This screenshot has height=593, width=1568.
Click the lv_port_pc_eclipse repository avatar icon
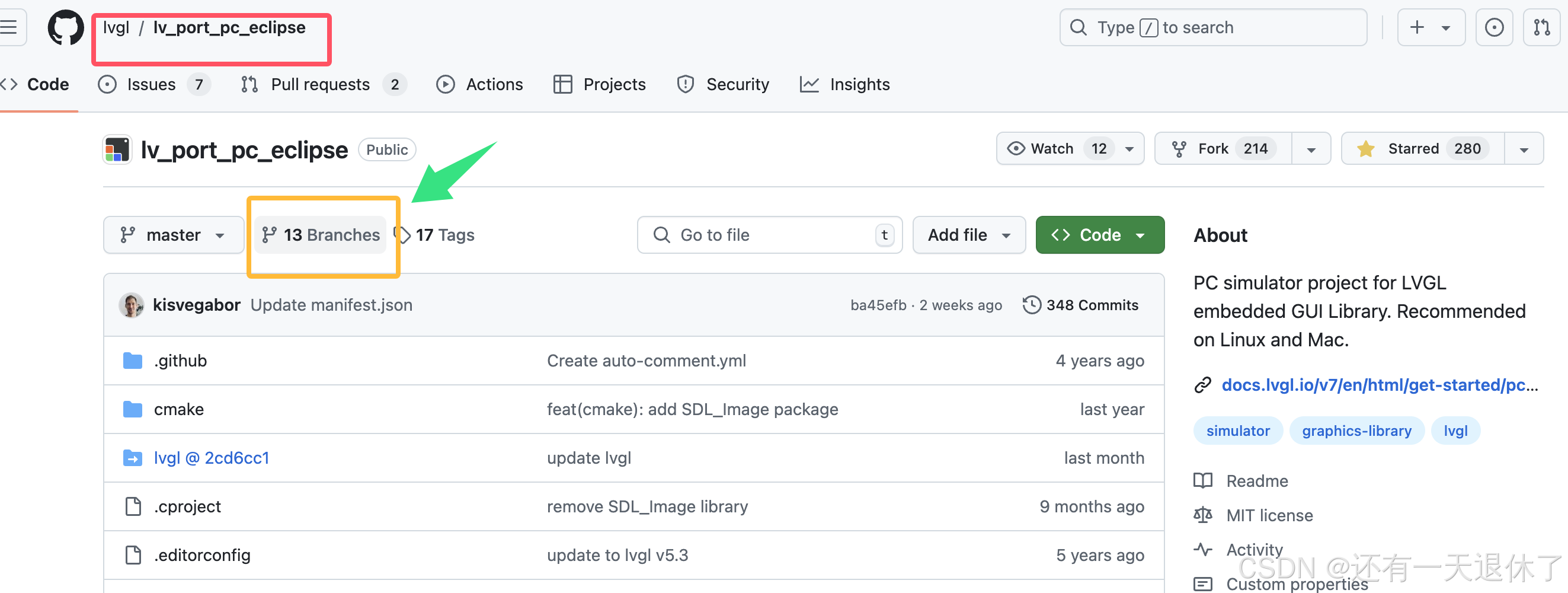point(117,150)
